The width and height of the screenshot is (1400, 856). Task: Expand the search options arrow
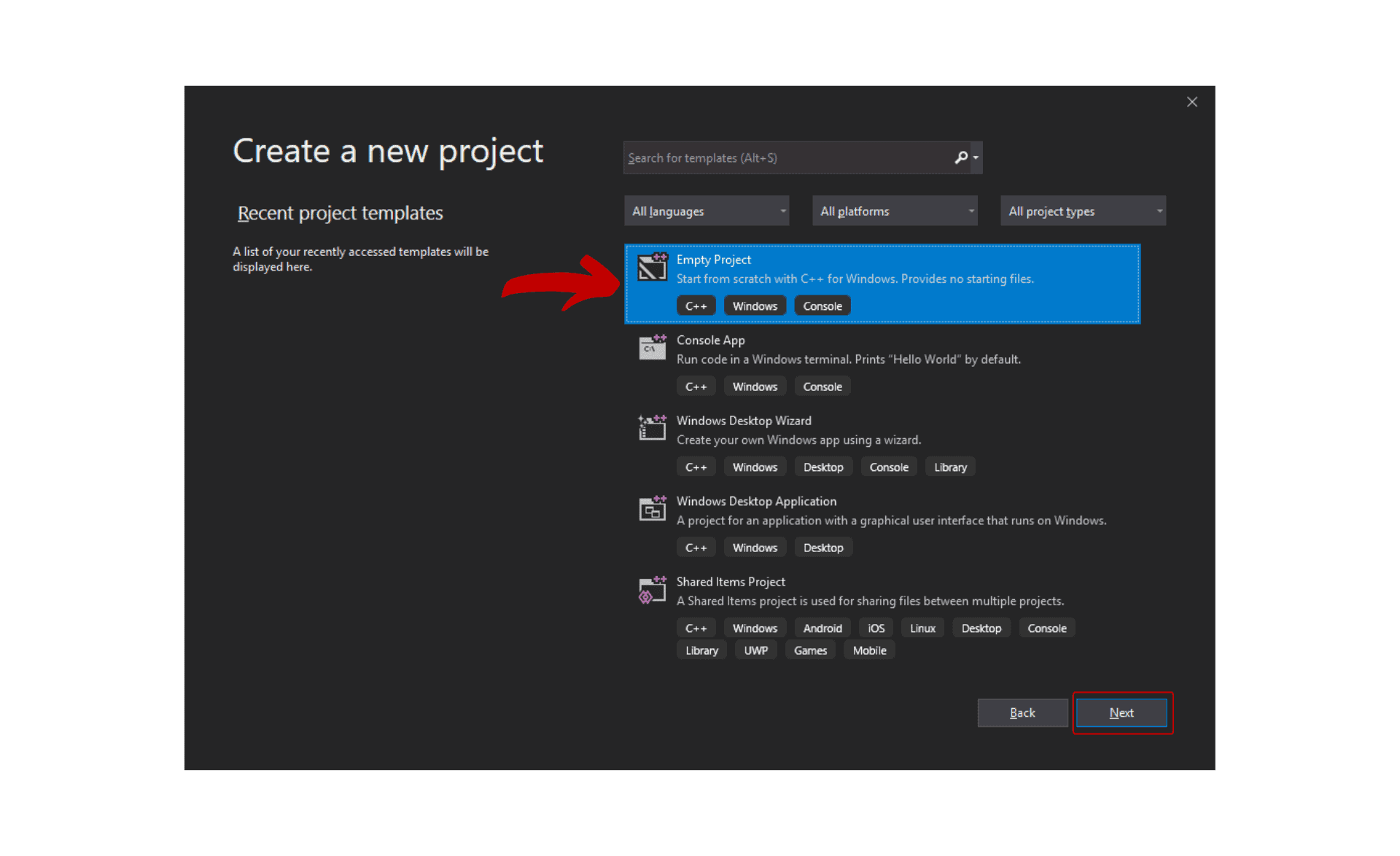[x=976, y=157]
